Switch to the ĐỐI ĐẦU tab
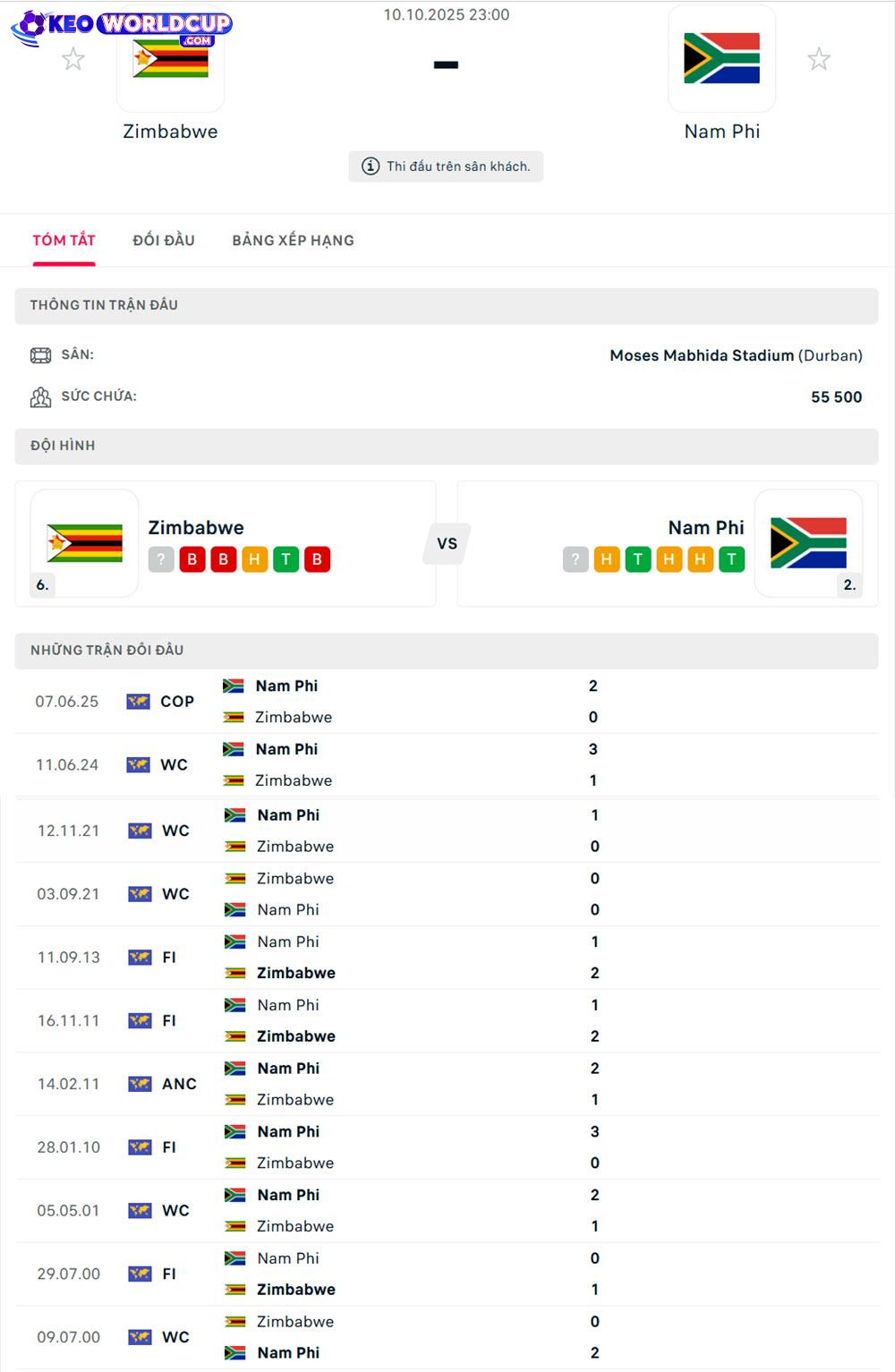This screenshot has height=1372, width=895. tap(164, 240)
